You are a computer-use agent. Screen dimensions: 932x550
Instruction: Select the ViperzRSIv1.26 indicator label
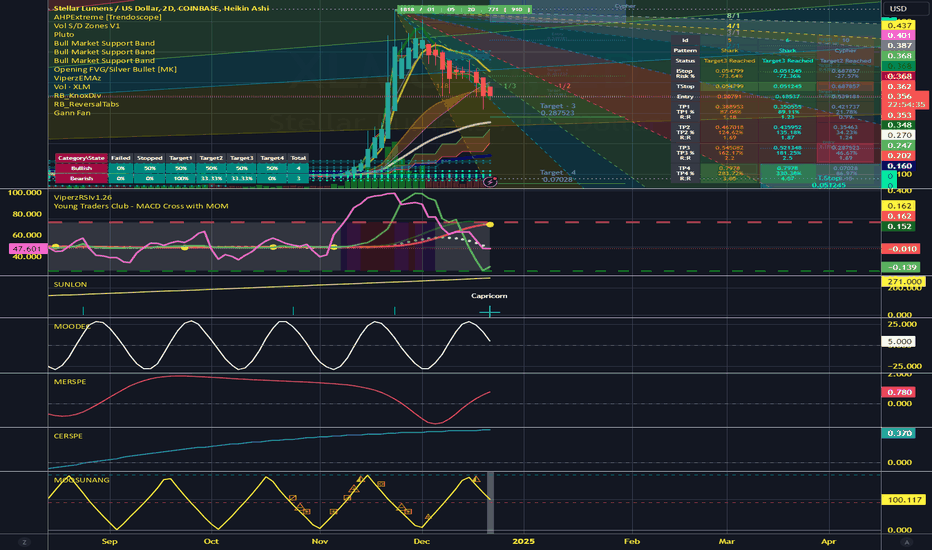pyautogui.click(x=83, y=197)
